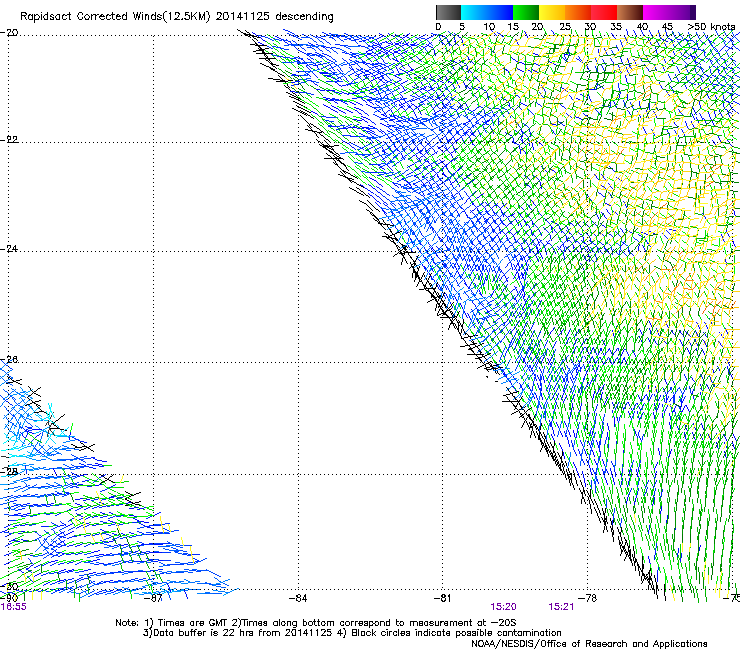Image resolution: width=740 pixels, height=650 pixels.
Task: Click the purple time stamp '15:20'
Action: tap(503, 607)
